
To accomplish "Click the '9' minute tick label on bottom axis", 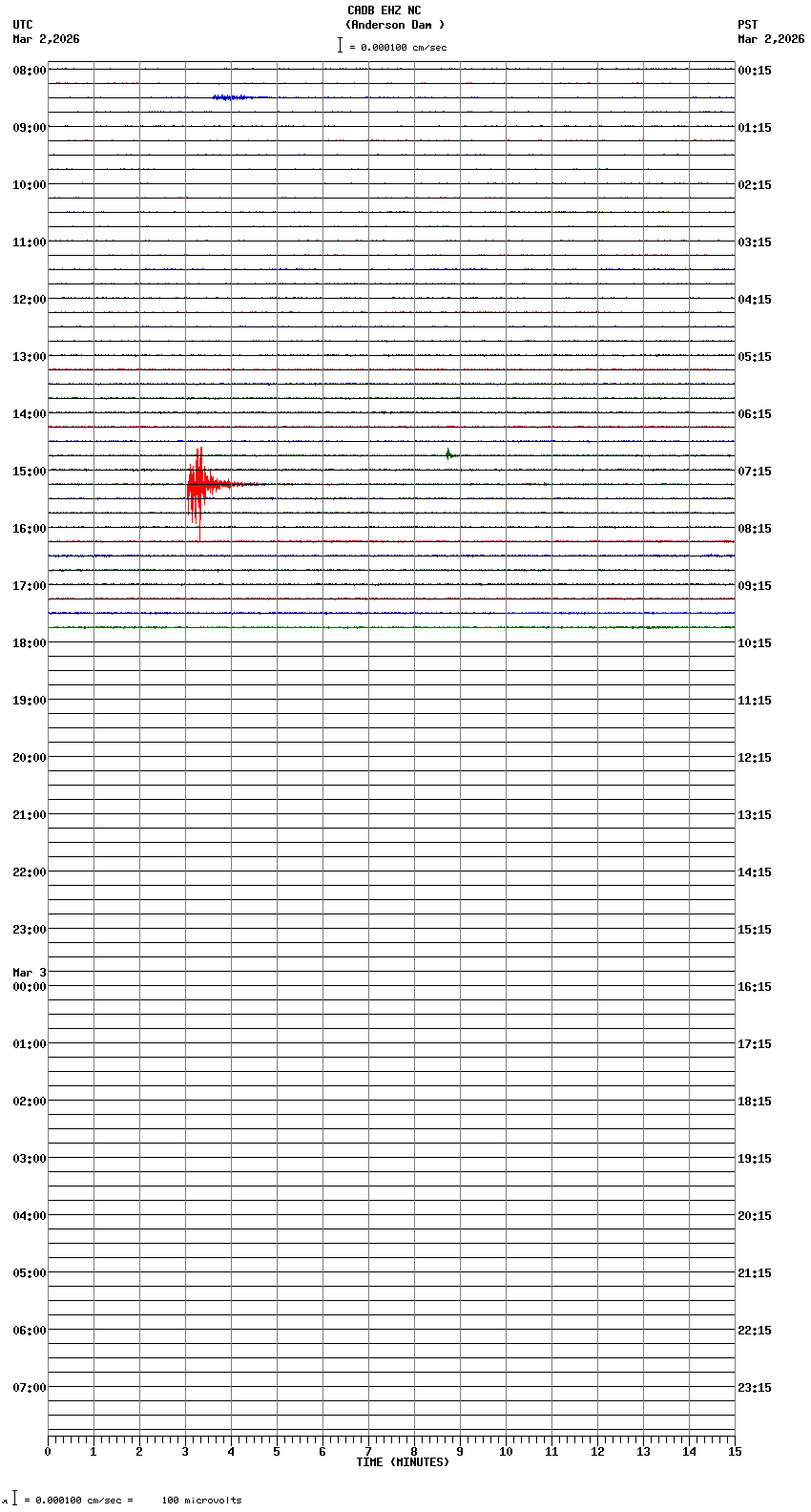I will click(x=460, y=1452).
